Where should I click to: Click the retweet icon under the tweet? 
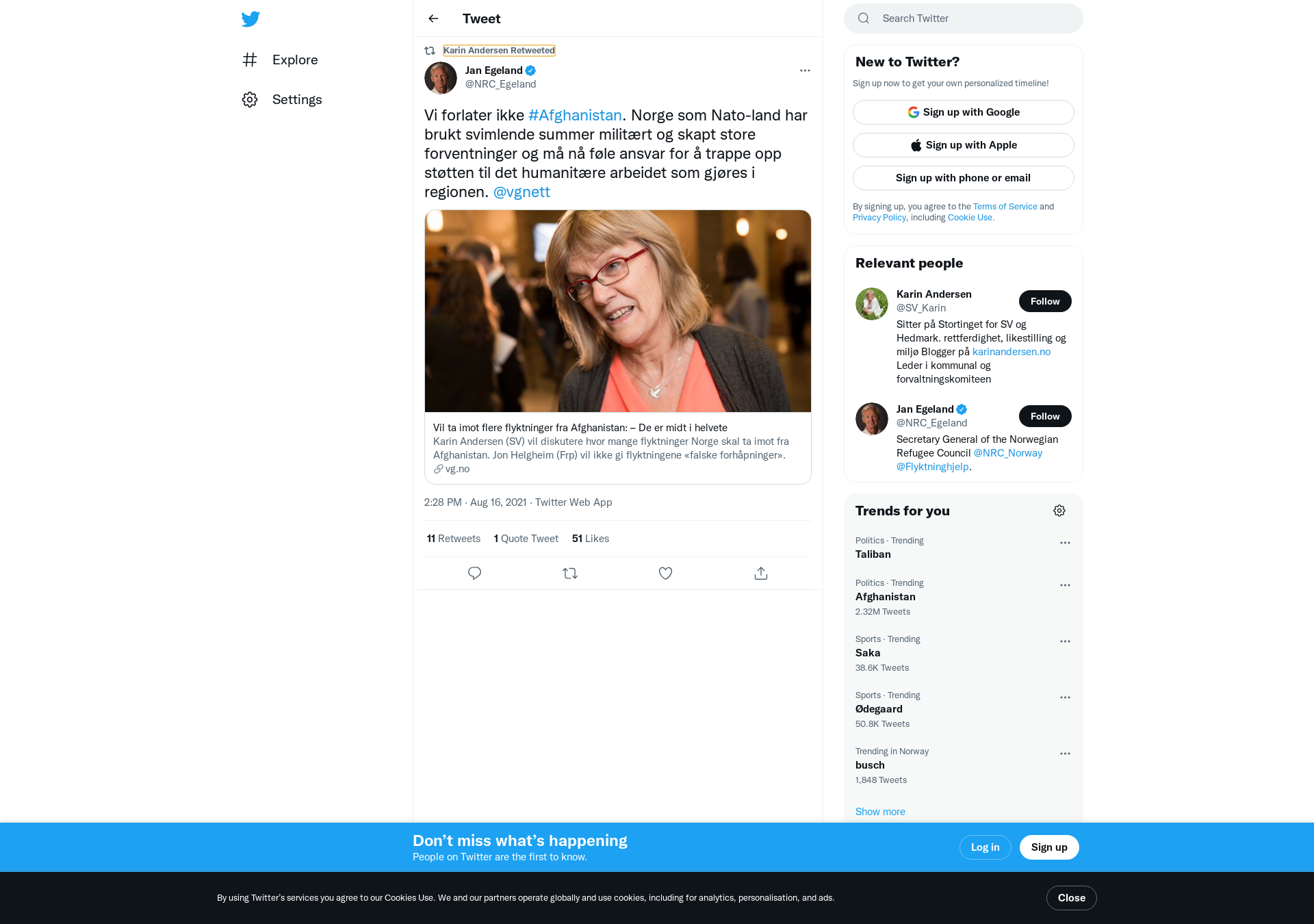[x=570, y=574]
